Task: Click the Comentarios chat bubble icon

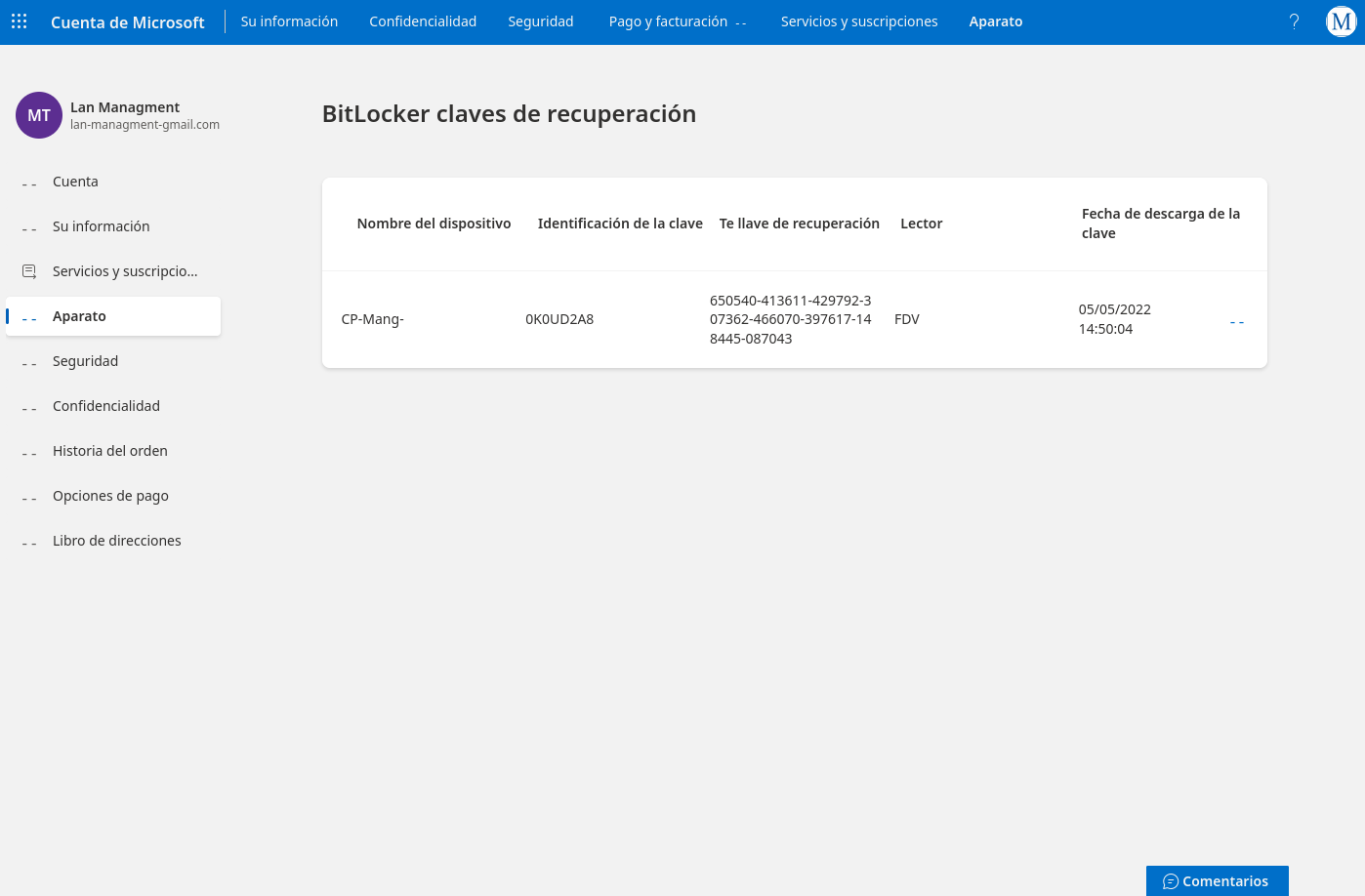Action: tap(1171, 881)
